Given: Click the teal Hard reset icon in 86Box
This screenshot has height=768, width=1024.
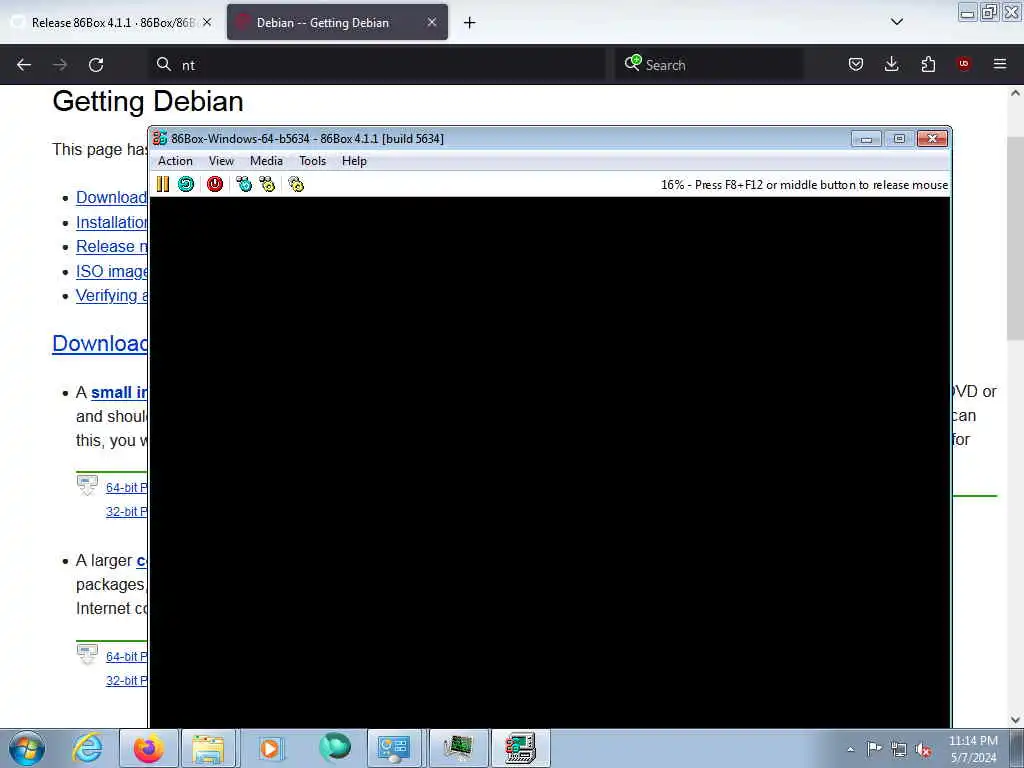Looking at the screenshot, I should coord(186,184).
